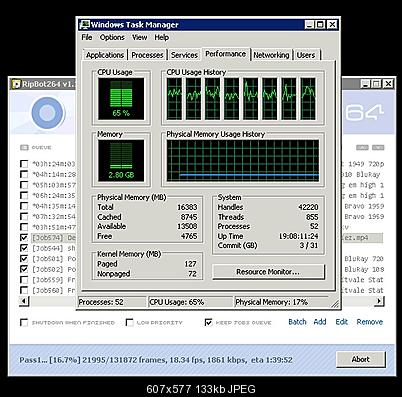
Task: Switch to the Services tab
Action: point(184,55)
